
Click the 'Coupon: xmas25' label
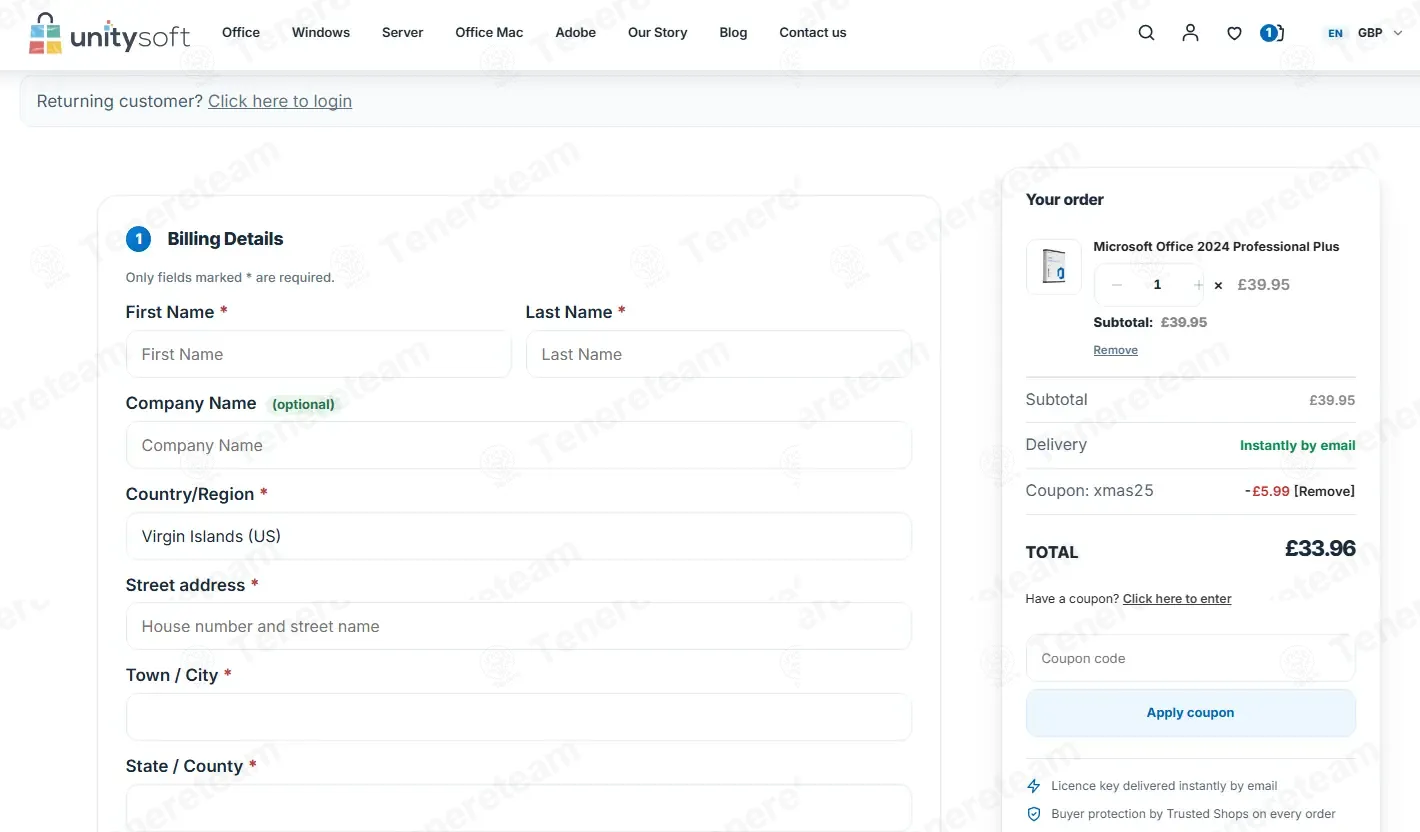pos(1090,491)
